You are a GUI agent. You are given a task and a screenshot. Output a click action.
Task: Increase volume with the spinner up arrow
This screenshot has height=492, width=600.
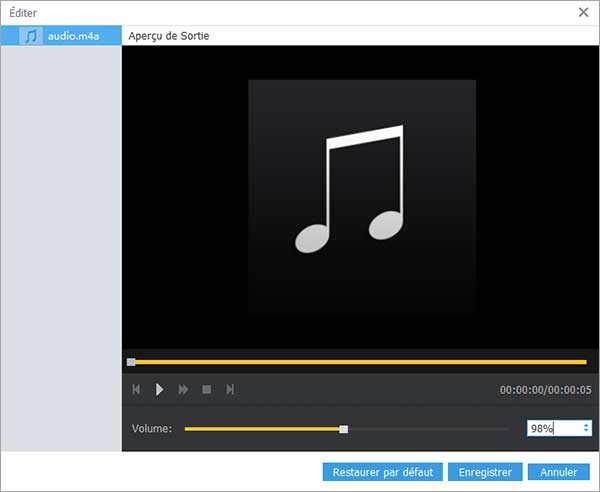pos(586,425)
